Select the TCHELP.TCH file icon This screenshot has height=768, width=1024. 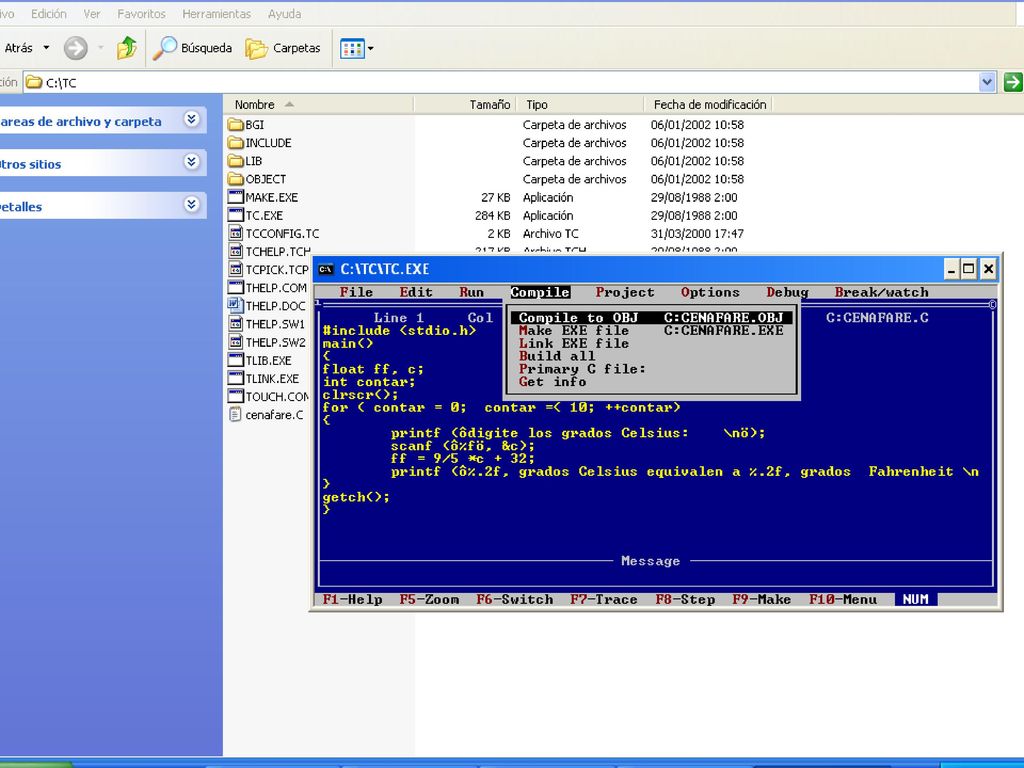235,251
